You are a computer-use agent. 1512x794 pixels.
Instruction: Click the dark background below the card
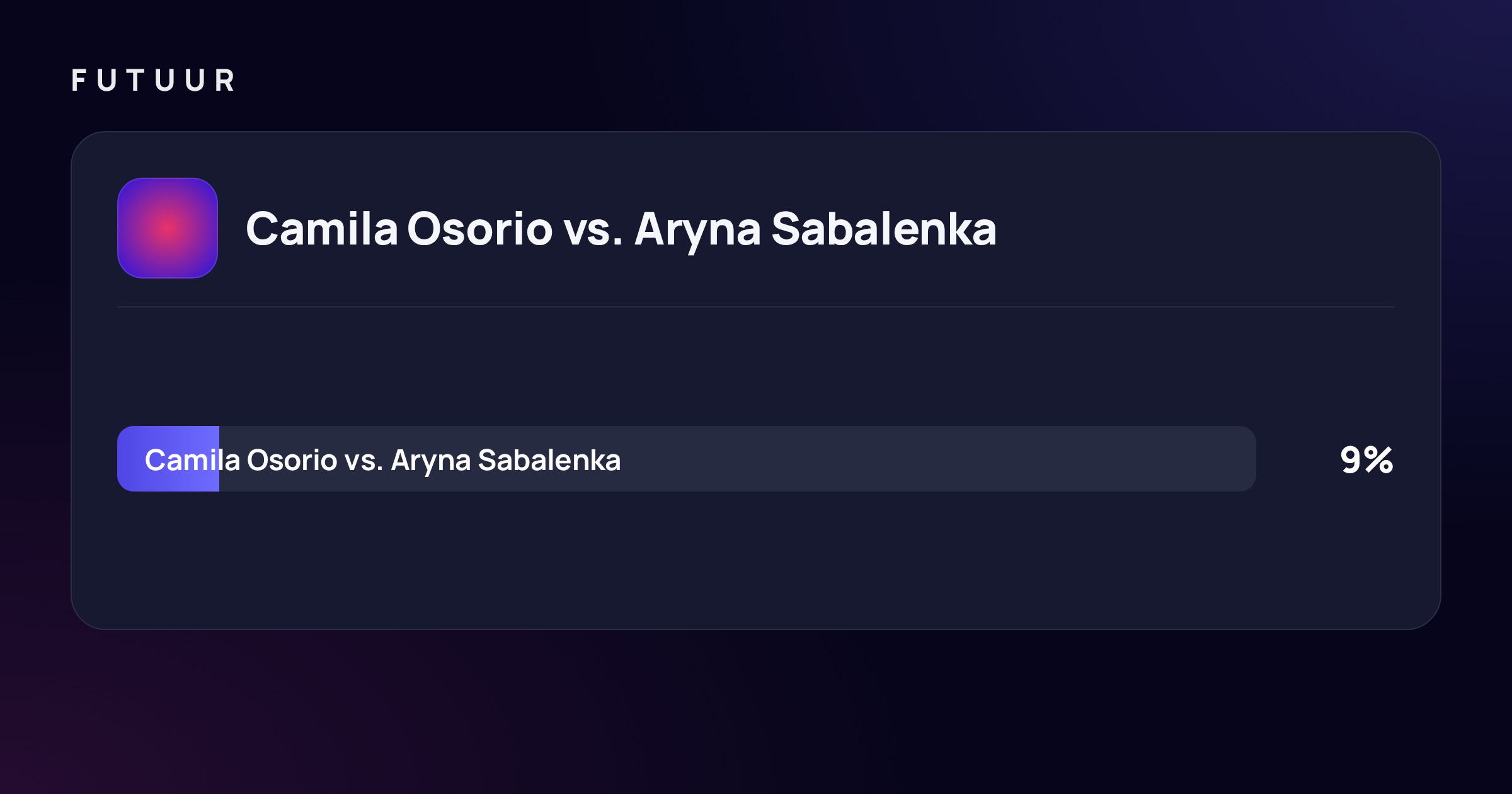(756, 712)
